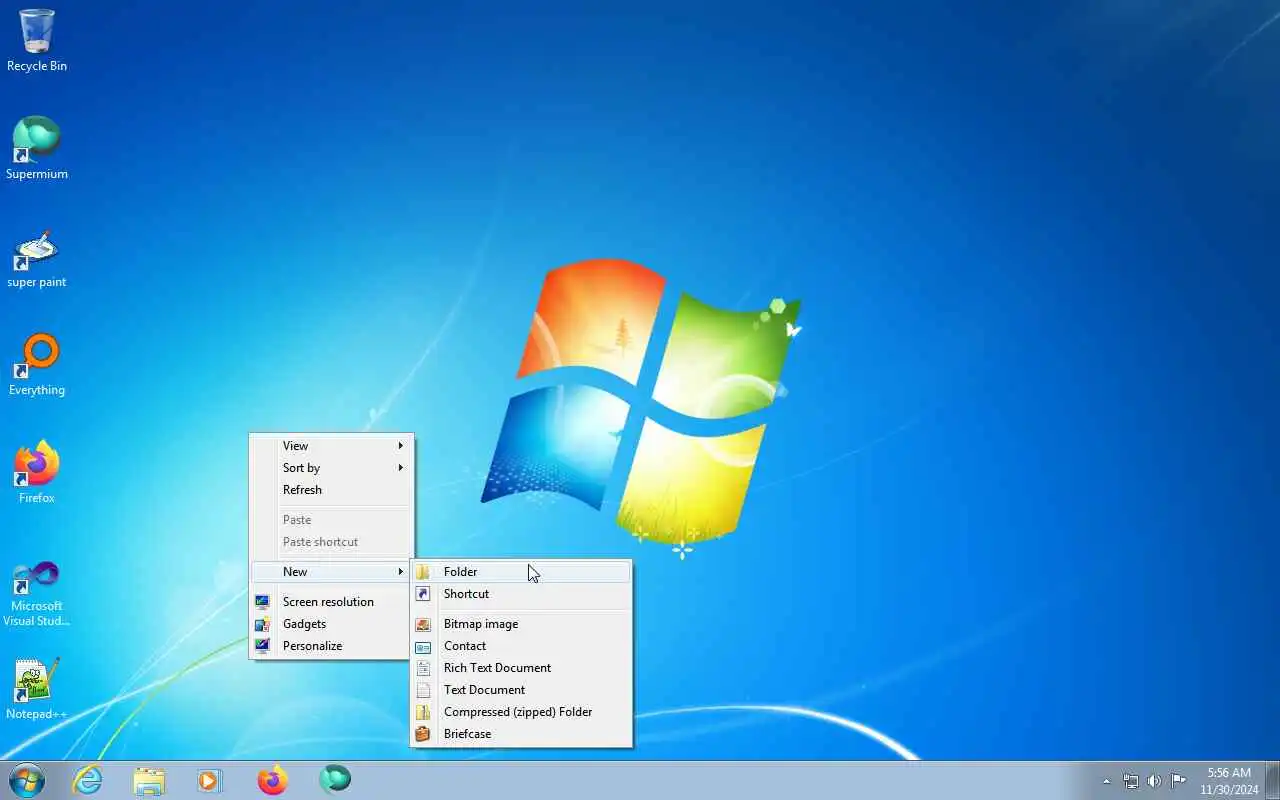Screen dimensions: 1280x800
Task: Create a new Compressed (zipped) Folder
Action: (x=522, y=712)
